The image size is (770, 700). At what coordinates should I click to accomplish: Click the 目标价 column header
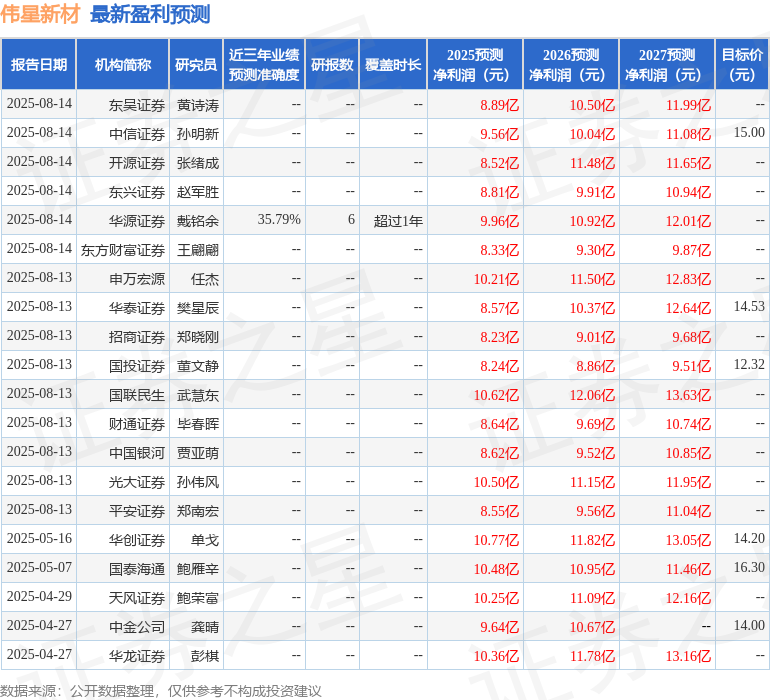[742, 65]
